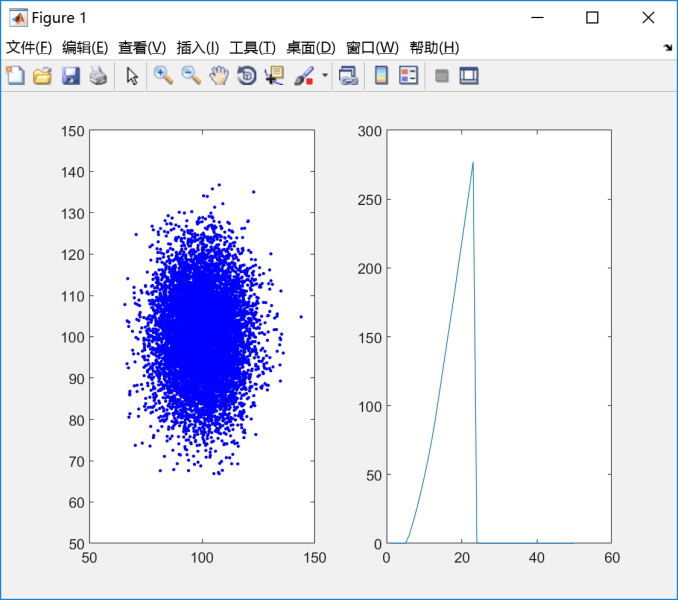
Task: Open the 插入(I) menu
Action: [x=198, y=48]
